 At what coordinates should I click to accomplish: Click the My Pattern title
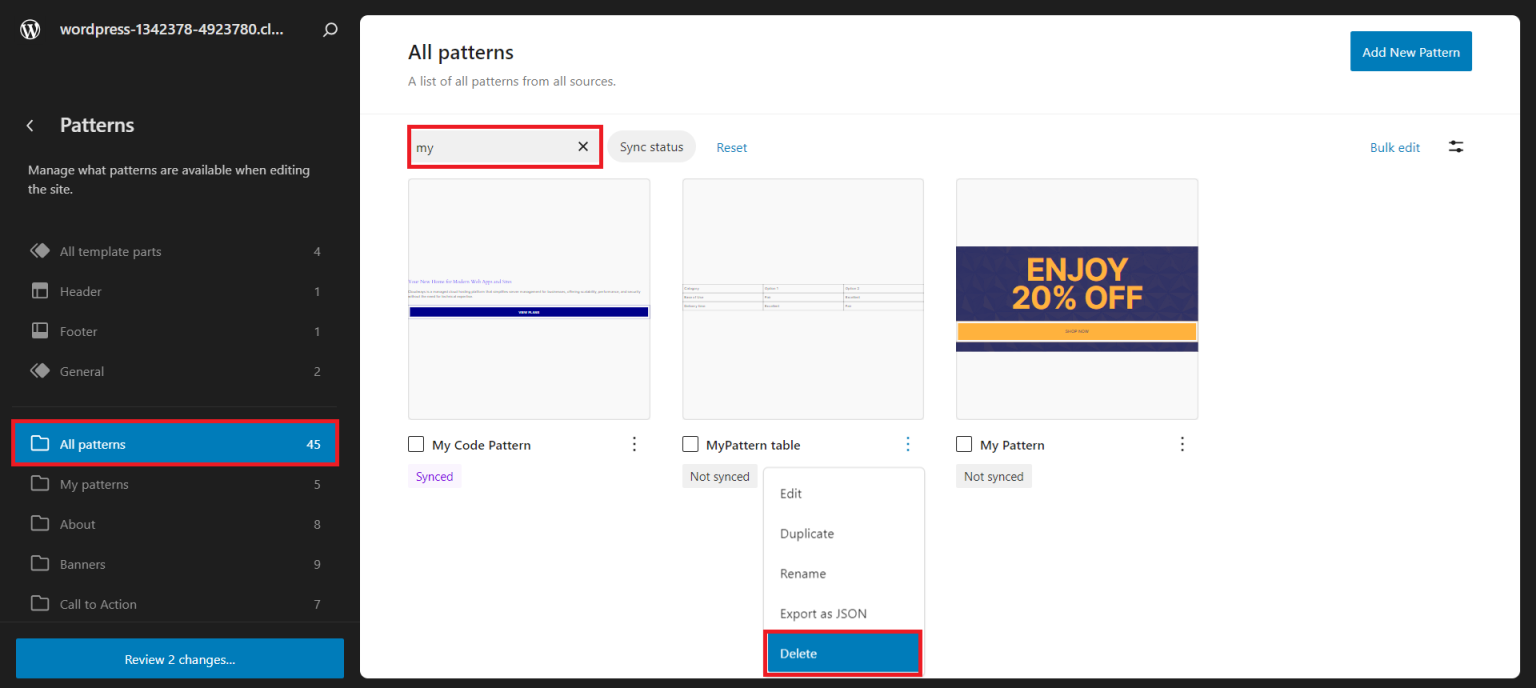(1012, 445)
